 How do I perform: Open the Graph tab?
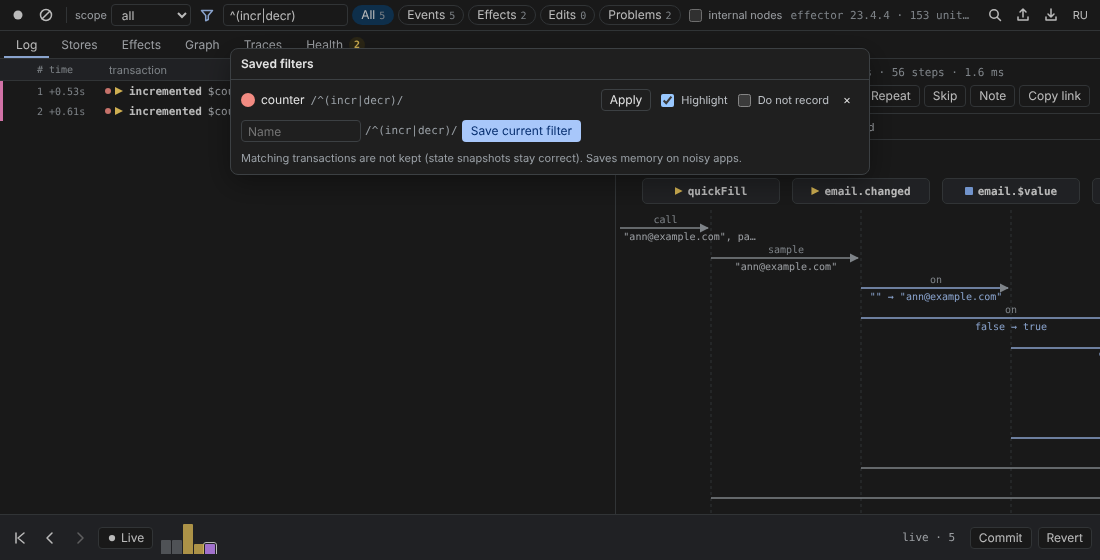click(x=202, y=45)
